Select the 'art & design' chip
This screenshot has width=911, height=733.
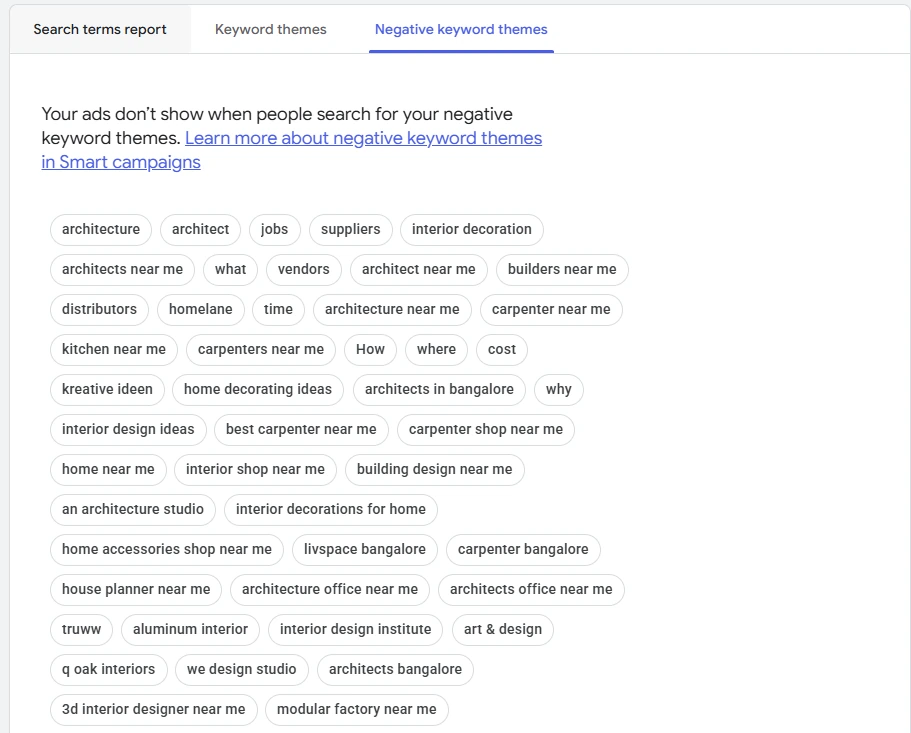503,630
